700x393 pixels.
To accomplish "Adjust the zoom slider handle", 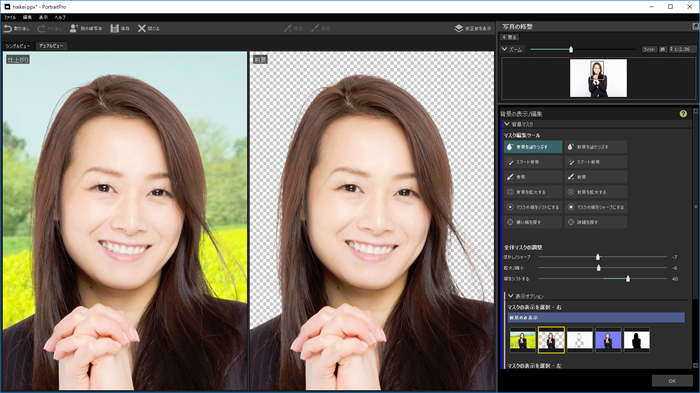I will (571, 49).
